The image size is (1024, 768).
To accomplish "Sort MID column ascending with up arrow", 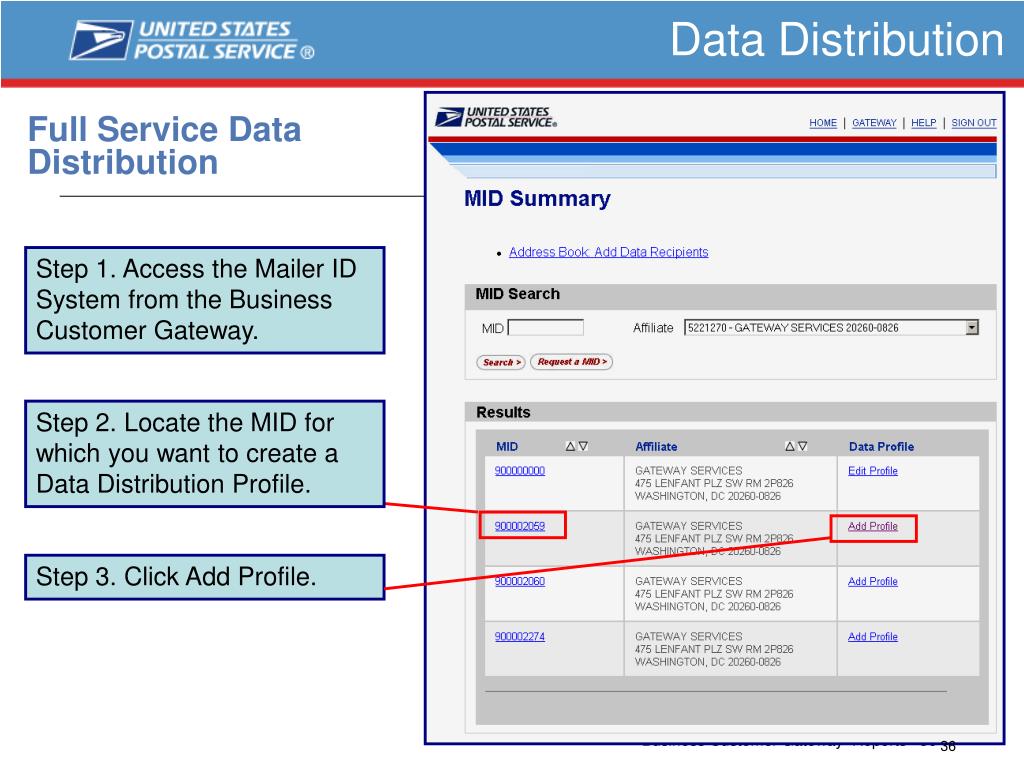I will [570, 447].
